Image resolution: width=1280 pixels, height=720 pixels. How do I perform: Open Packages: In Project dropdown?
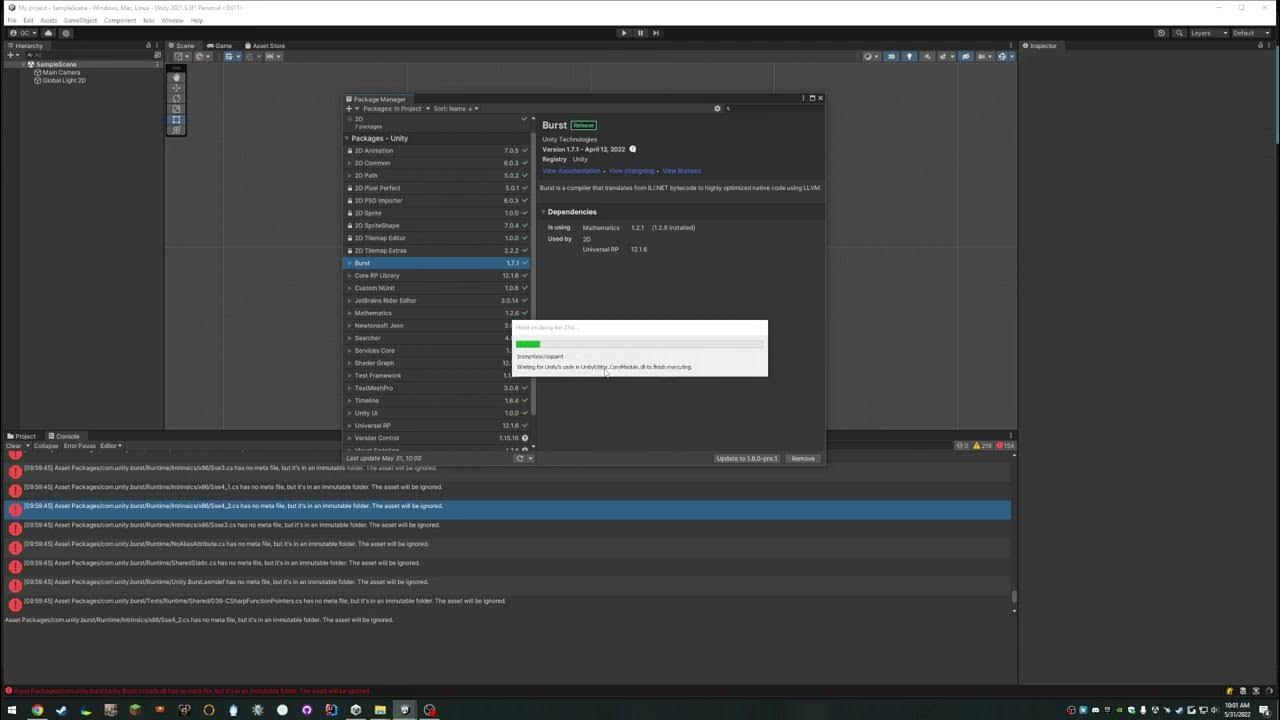396,108
